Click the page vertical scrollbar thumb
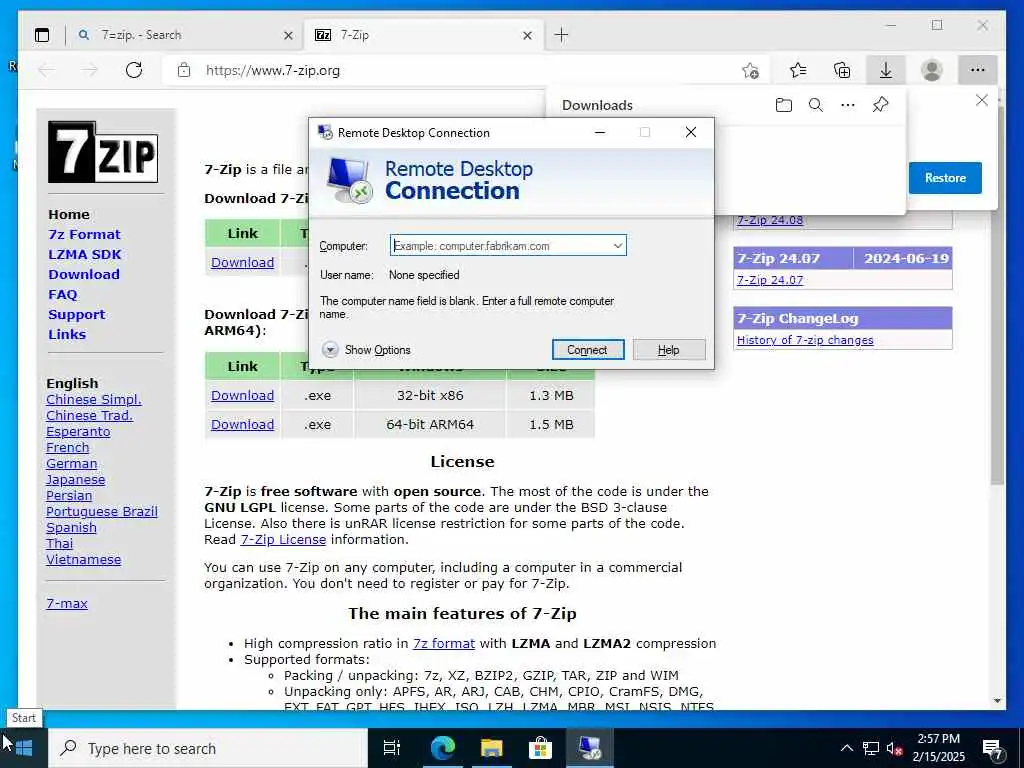The height and width of the screenshot is (768, 1024). (997, 298)
